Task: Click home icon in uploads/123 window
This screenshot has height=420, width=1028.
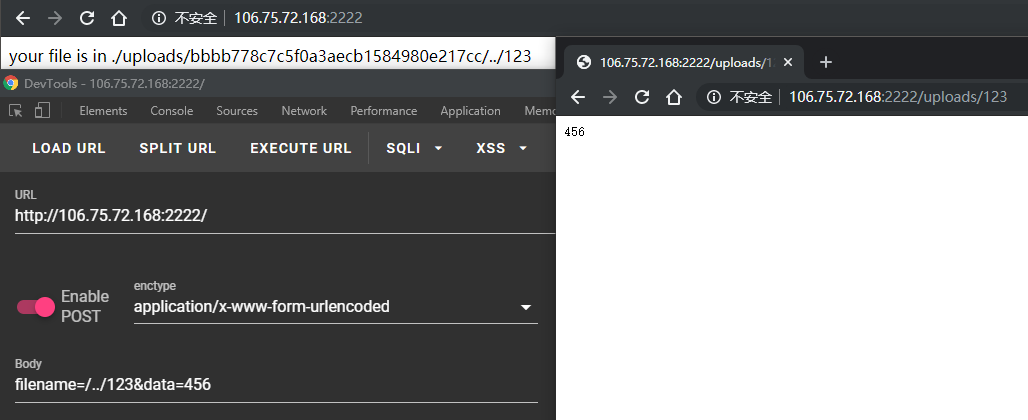Action: click(x=674, y=98)
